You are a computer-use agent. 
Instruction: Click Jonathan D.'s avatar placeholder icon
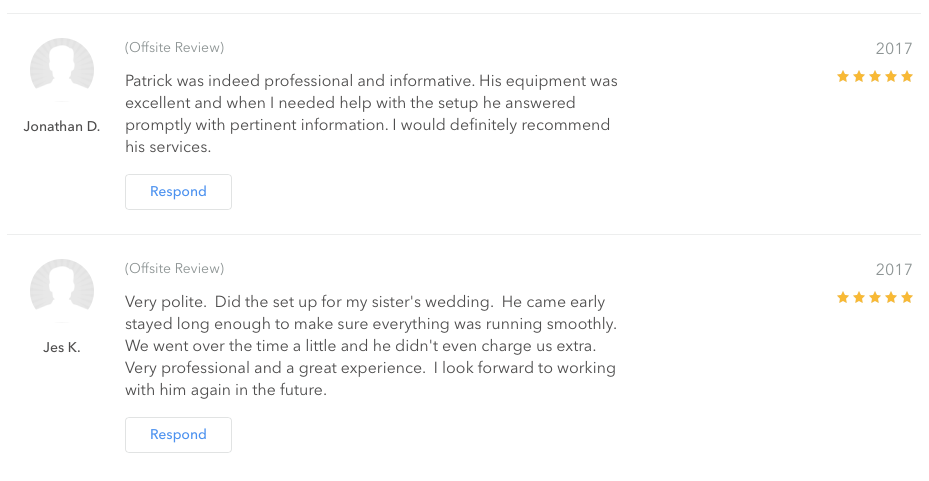pyautogui.click(x=62, y=70)
